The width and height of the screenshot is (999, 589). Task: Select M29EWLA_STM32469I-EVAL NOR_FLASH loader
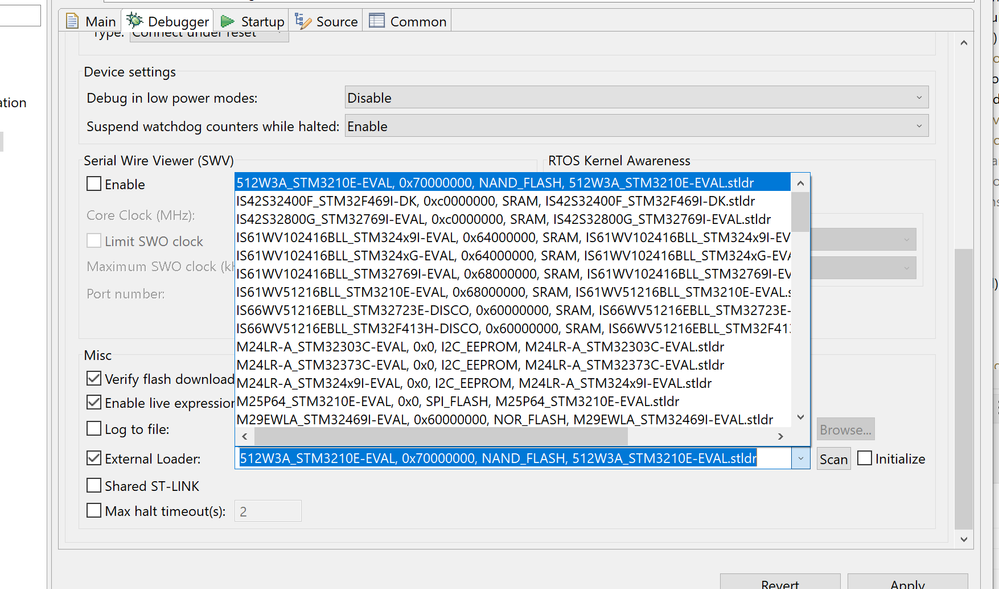tap(513, 419)
